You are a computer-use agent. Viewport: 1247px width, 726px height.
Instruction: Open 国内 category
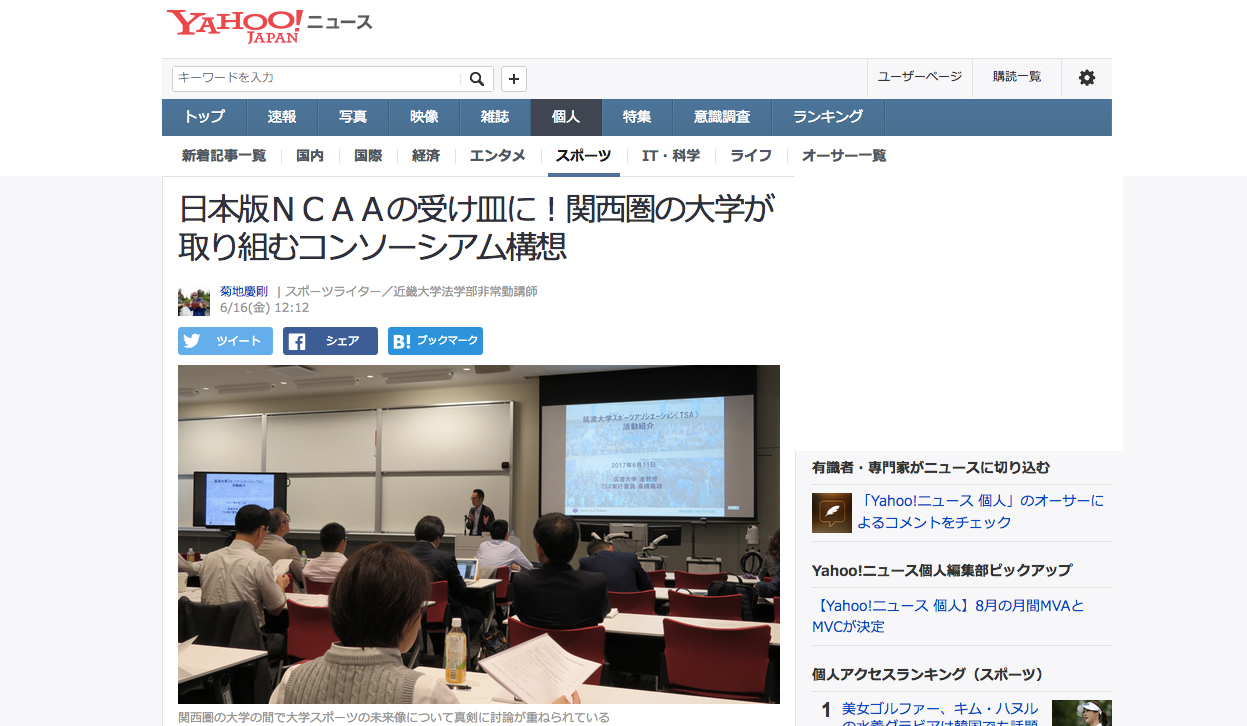[310, 156]
